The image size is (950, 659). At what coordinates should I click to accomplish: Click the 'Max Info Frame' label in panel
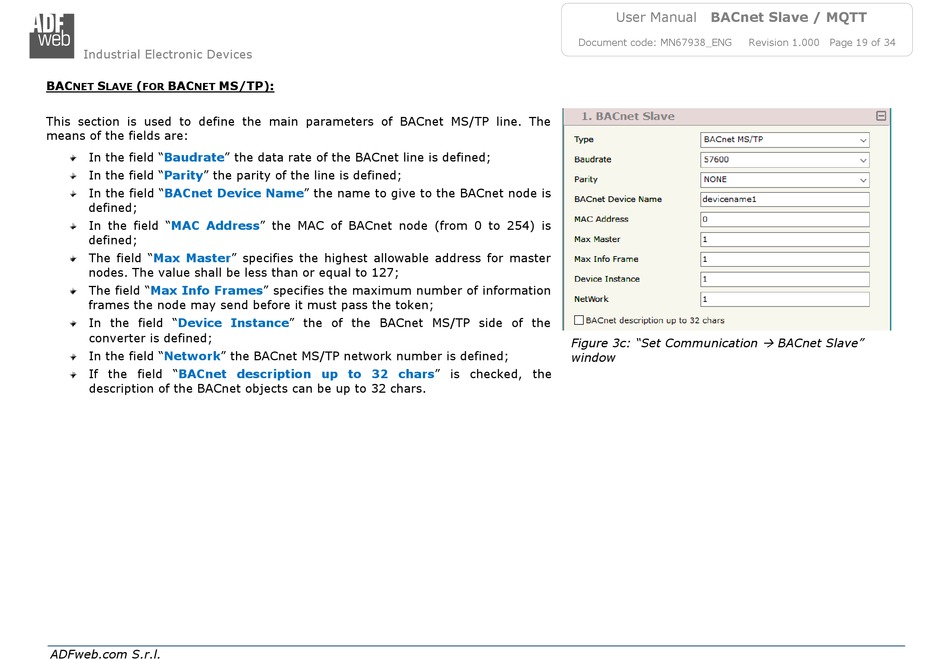[606, 259]
